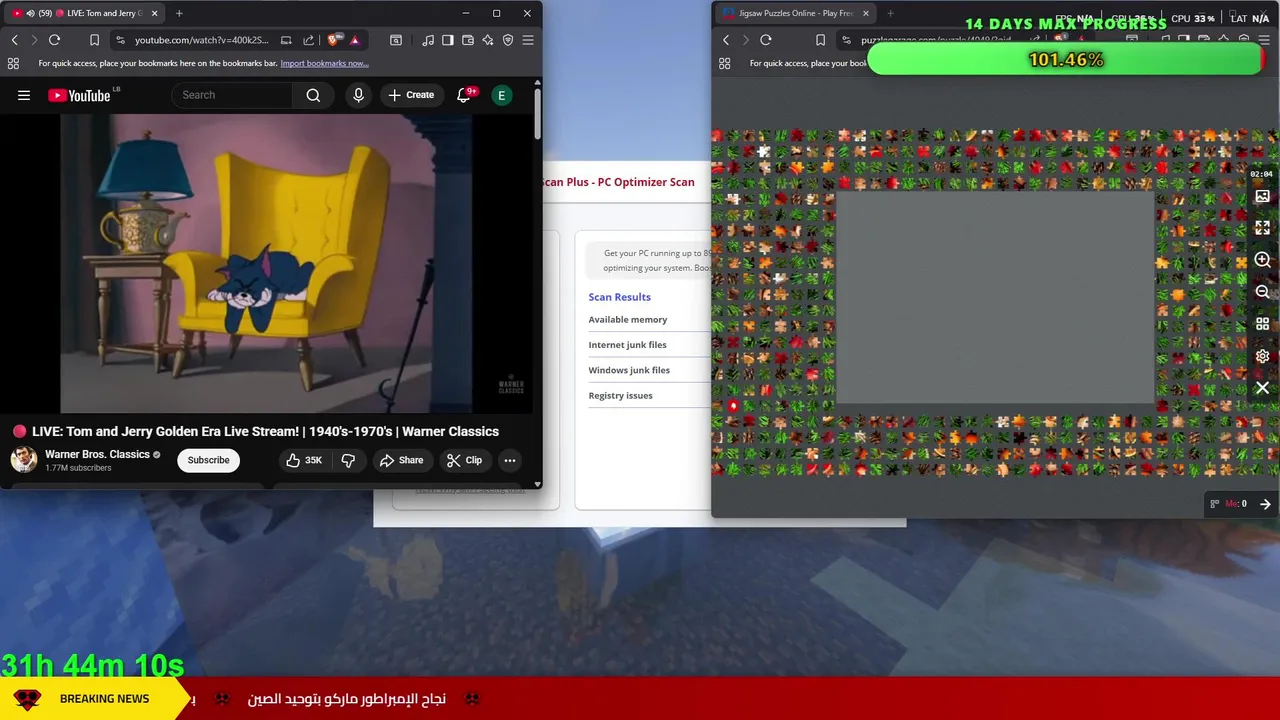This screenshot has height=720, width=1280.
Task: Open apps grid on puzzle window bookmarks bar
Action: 725,63
